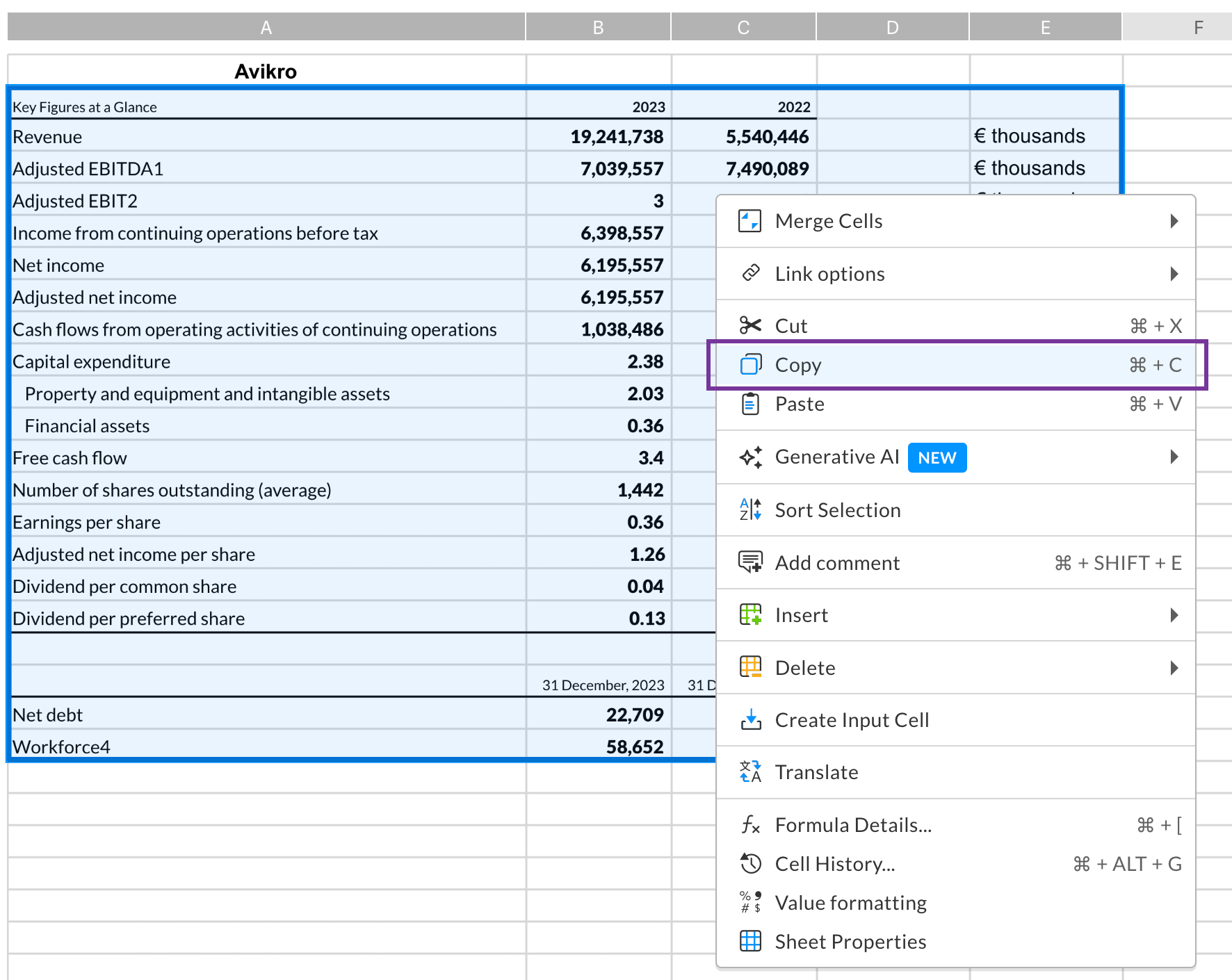Select column D header
1232x980 pixels.
coord(893,27)
